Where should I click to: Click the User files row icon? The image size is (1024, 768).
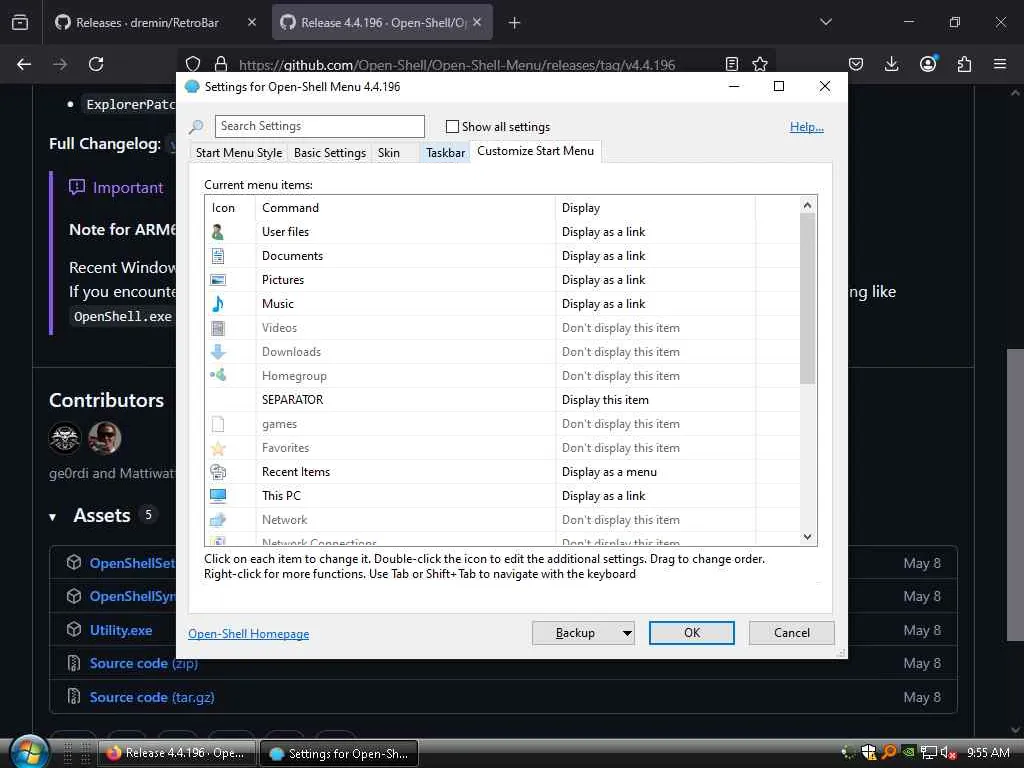218,232
